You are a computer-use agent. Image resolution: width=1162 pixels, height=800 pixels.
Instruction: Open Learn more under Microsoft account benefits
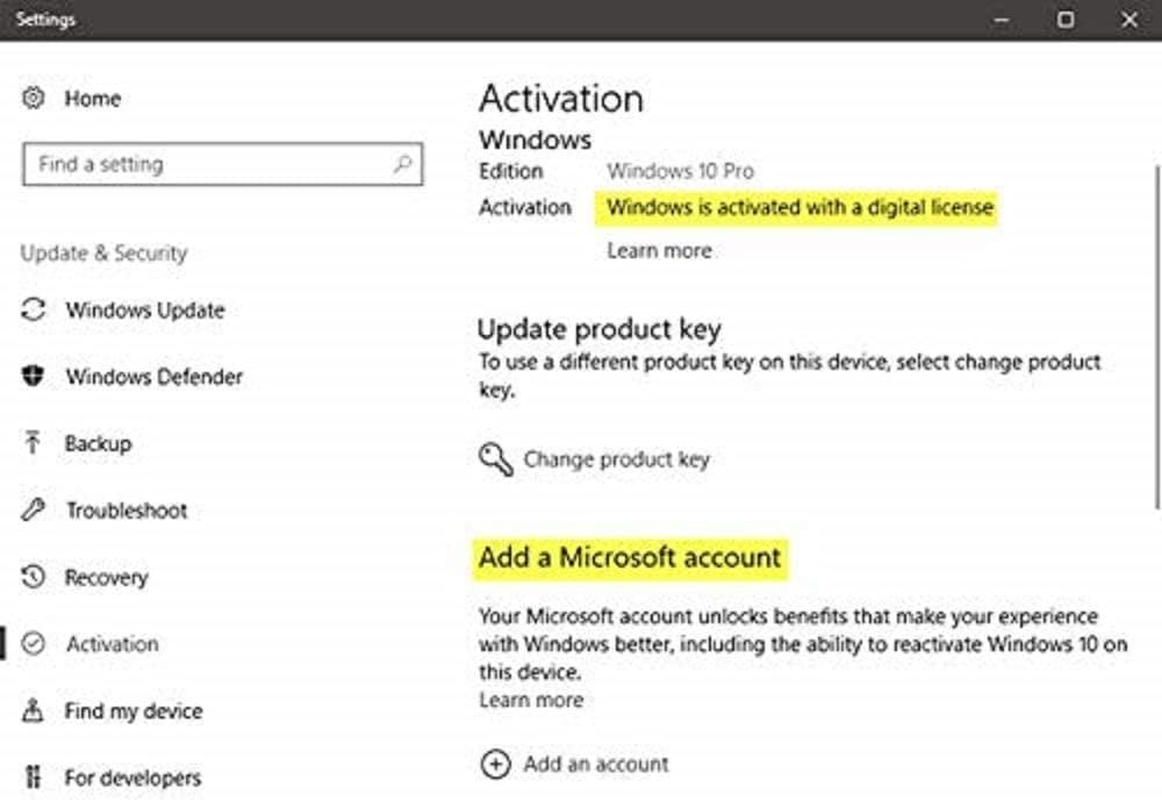tap(531, 700)
